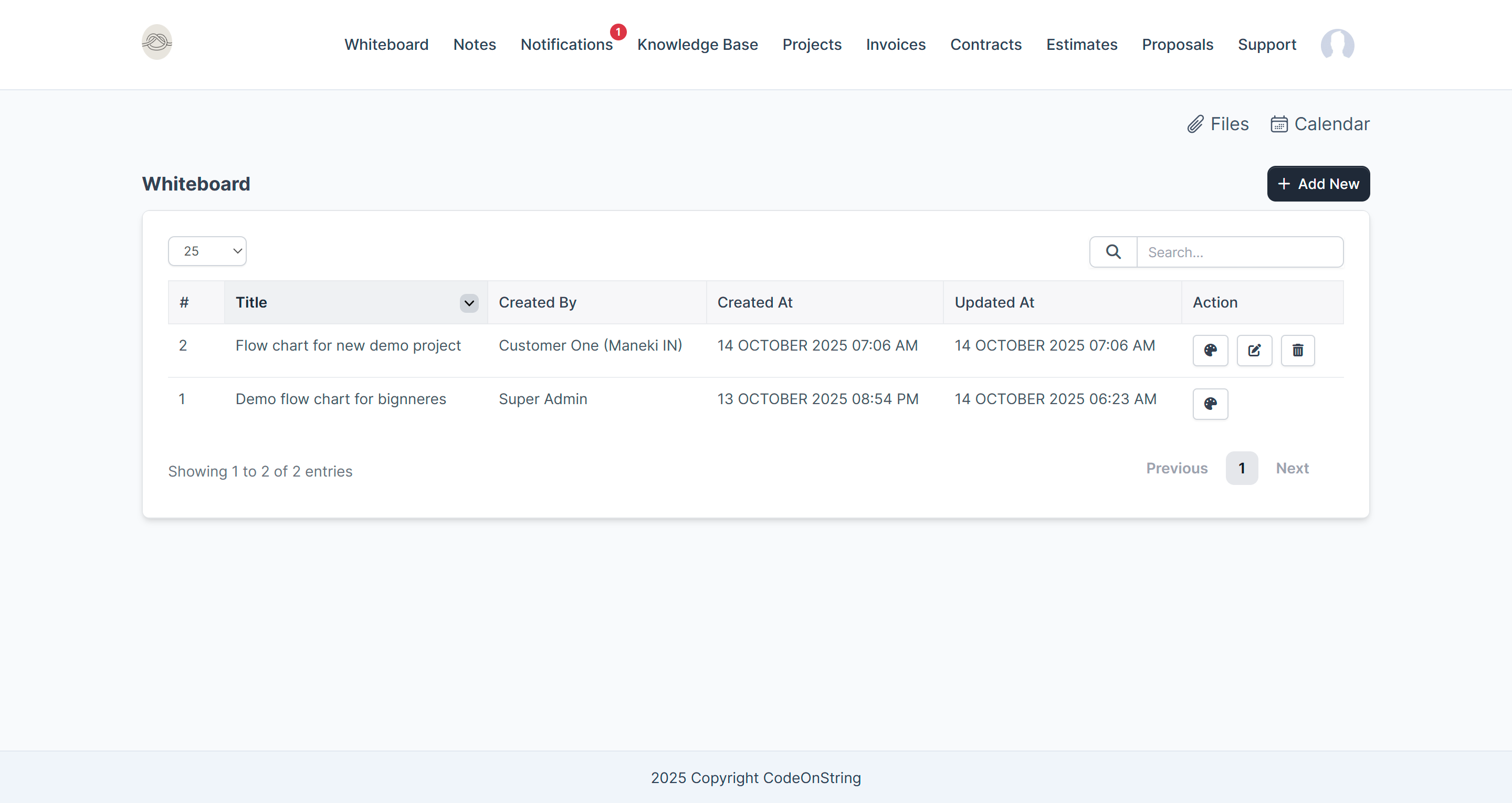Open Projects in navigation bar
This screenshot has width=1512, height=803.
click(x=812, y=45)
